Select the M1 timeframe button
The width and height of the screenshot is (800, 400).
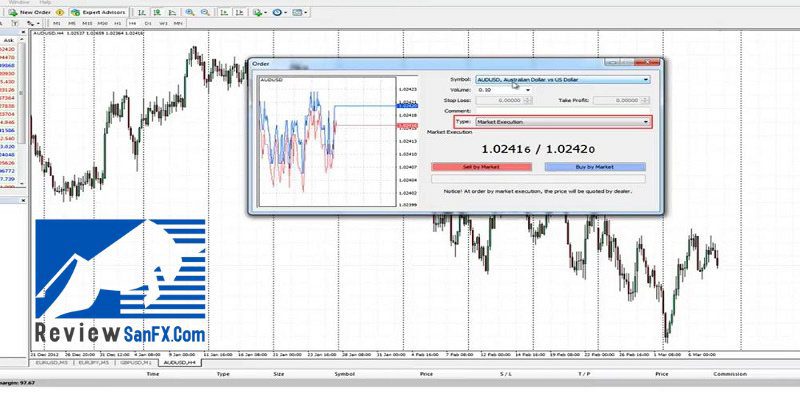tap(56, 21)
